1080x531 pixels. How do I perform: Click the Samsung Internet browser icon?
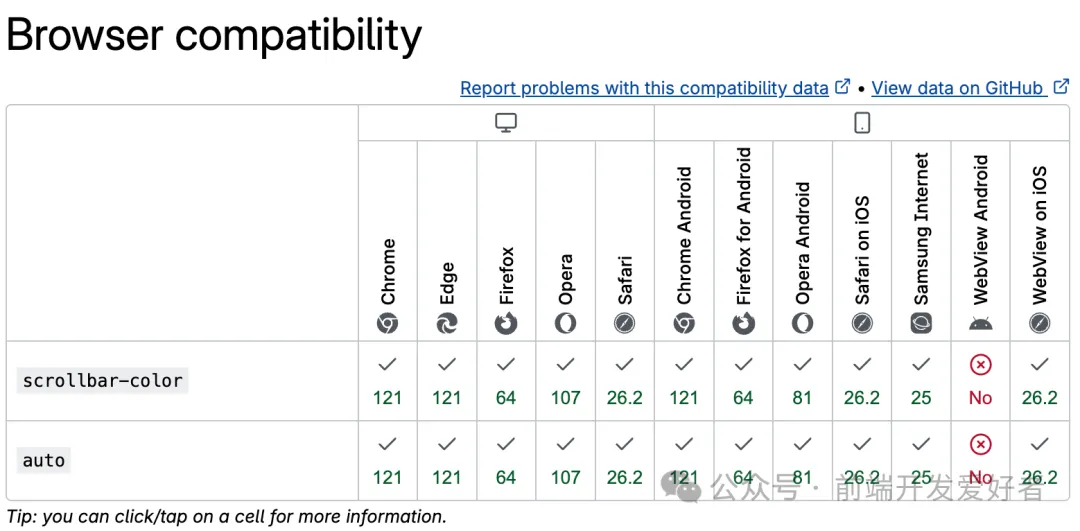coord(921,323)
